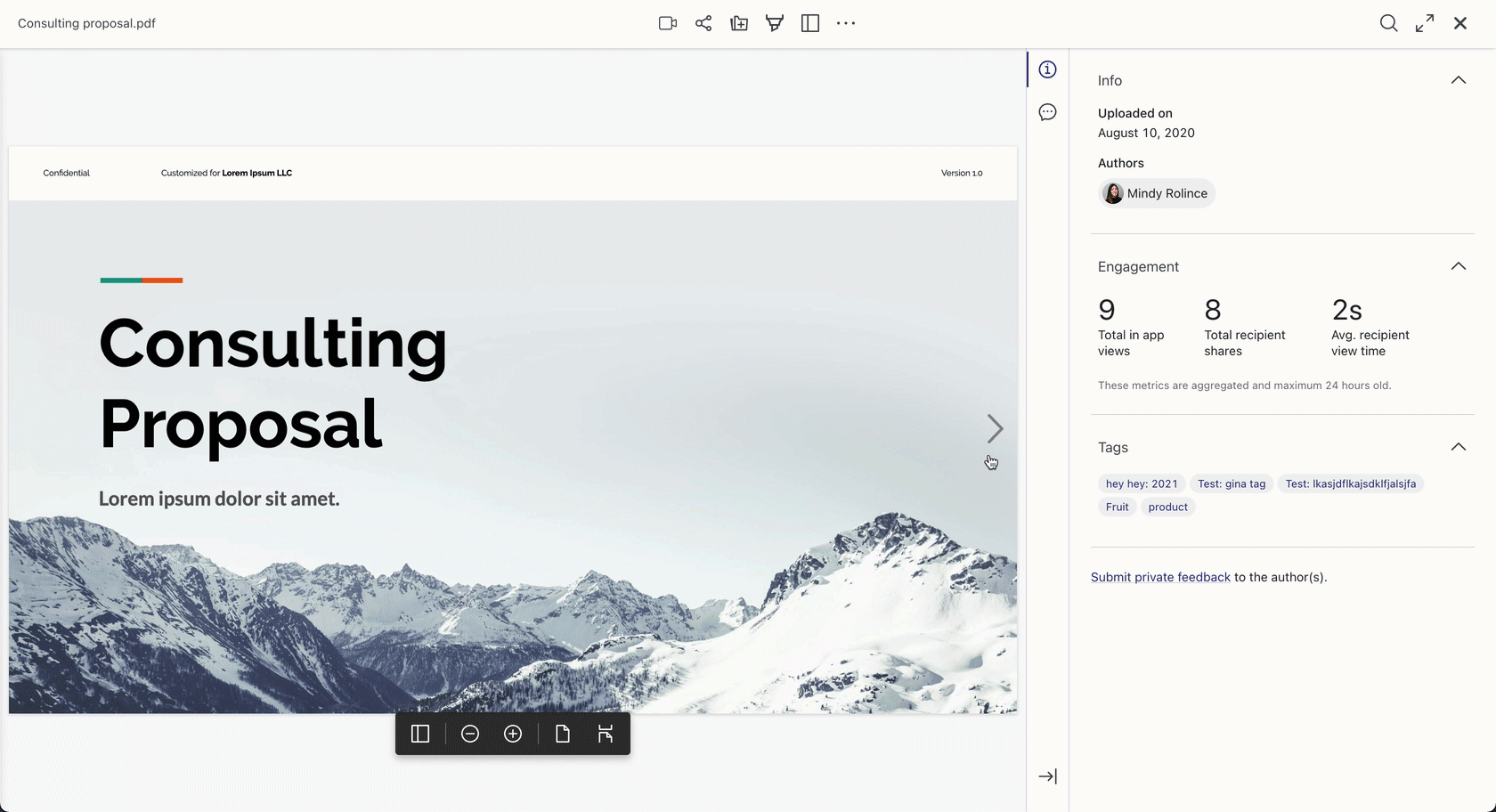Viewport: 1496px width, 812px height.
Task: Click the video camera icon in top toolbar
Action: pos(667,24)
